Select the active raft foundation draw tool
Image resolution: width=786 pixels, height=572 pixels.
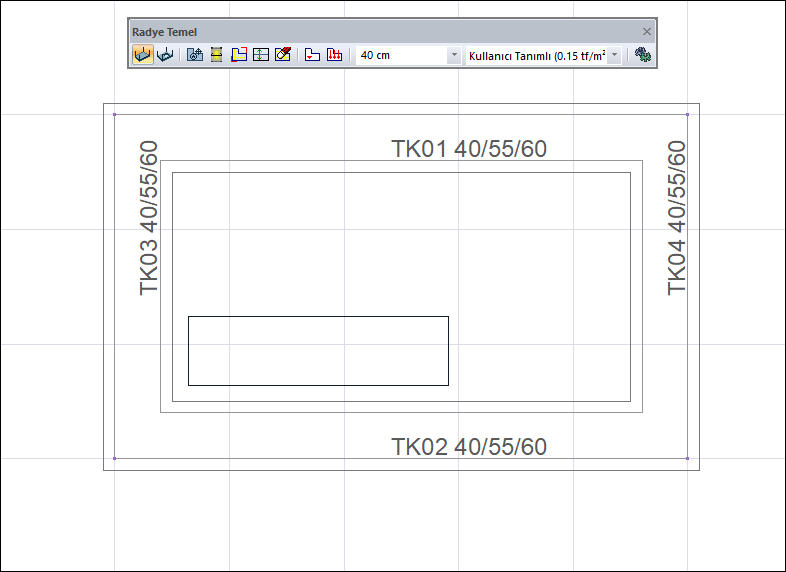coord(143,55)
